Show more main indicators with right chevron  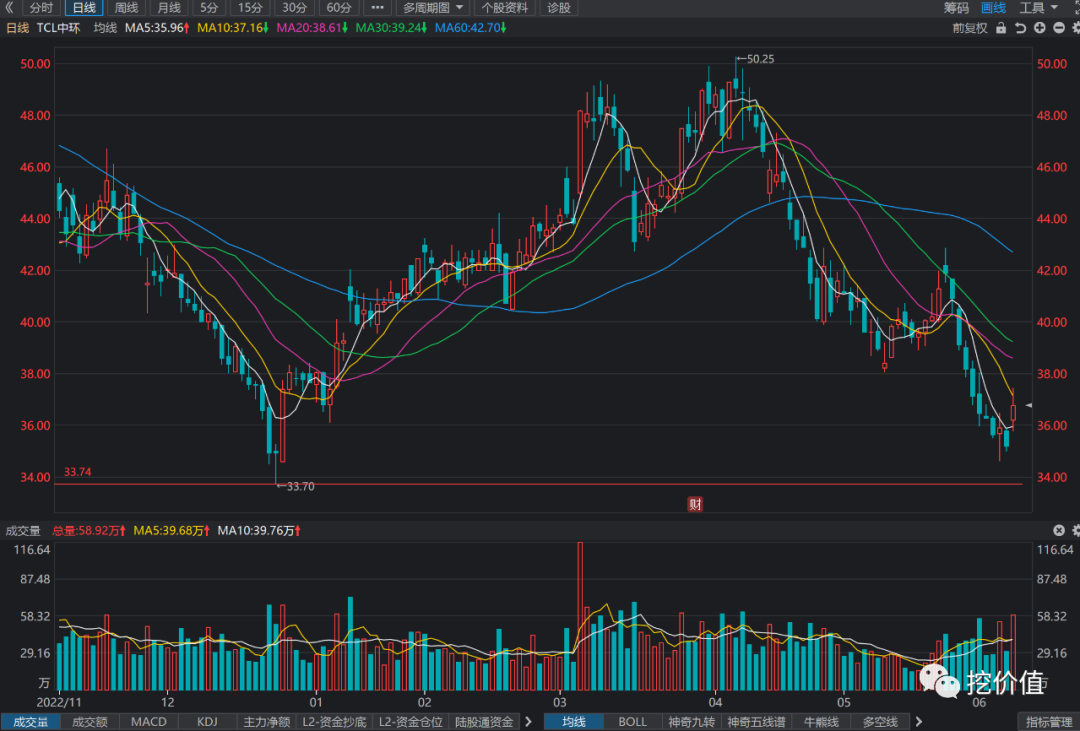[919, 722]
